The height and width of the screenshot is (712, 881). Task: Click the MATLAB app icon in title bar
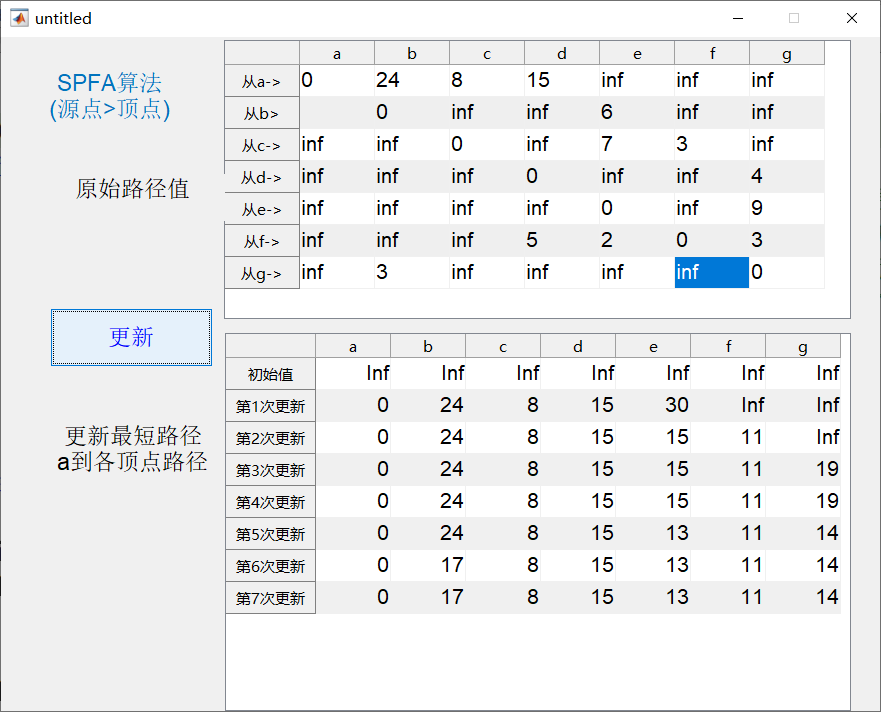[19, 17]
